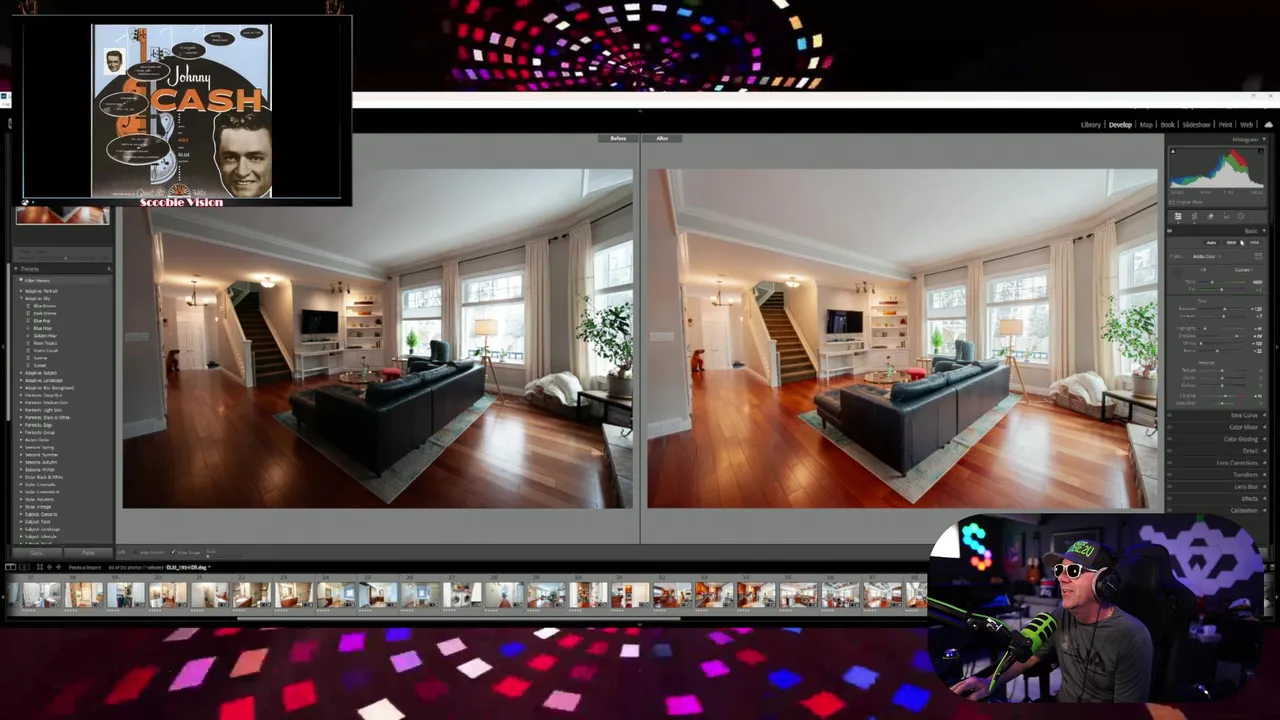Screen dimensions: 1280x720
Task: Expand the Color Mixer panel arrow
Action: pos(1264,427)
